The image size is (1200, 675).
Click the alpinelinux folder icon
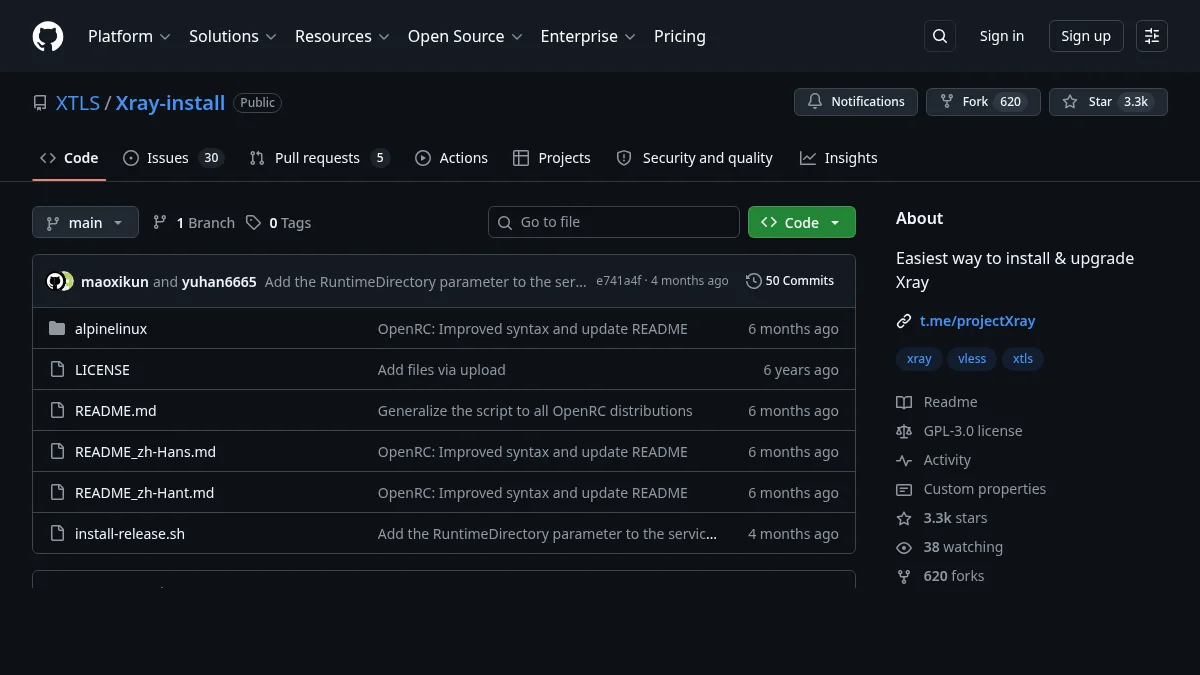(x=57, y=329)
